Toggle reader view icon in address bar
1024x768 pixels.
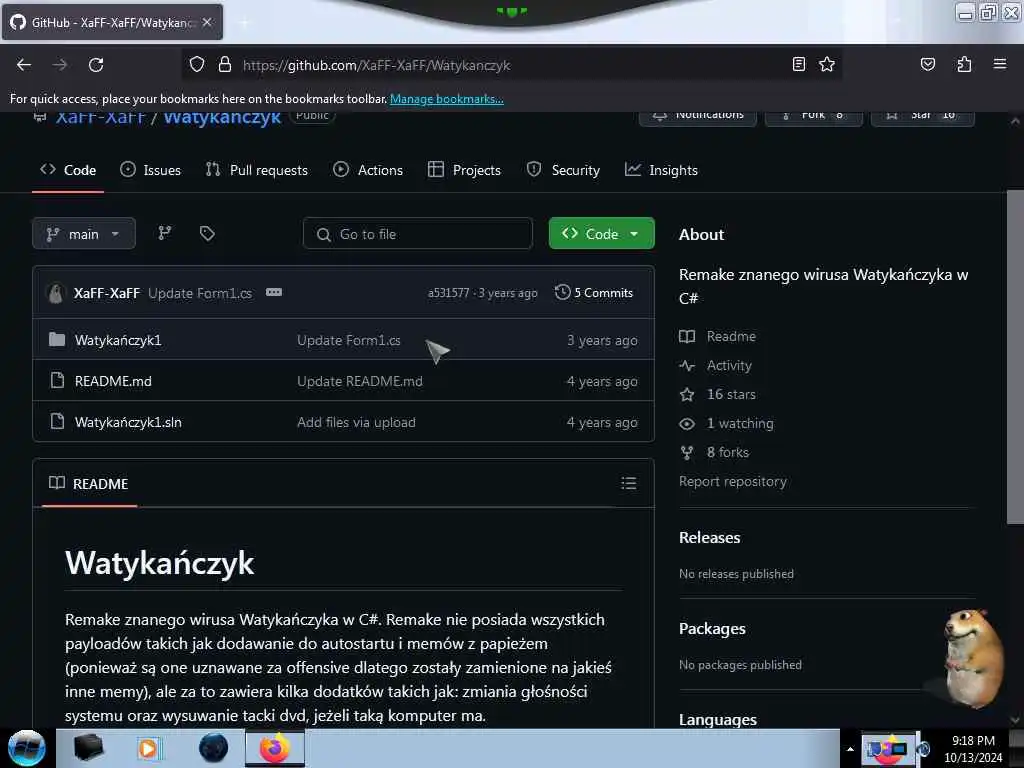click(x=798, y=64)
